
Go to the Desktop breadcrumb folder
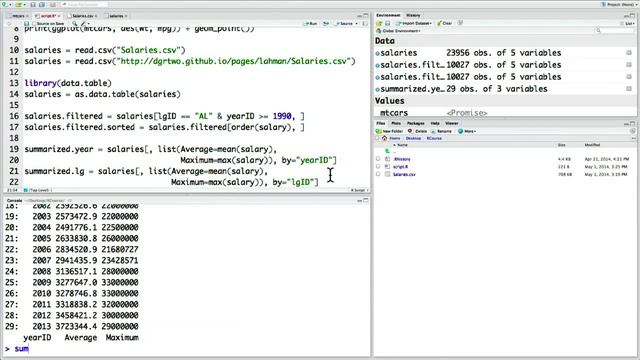point(413,138)
